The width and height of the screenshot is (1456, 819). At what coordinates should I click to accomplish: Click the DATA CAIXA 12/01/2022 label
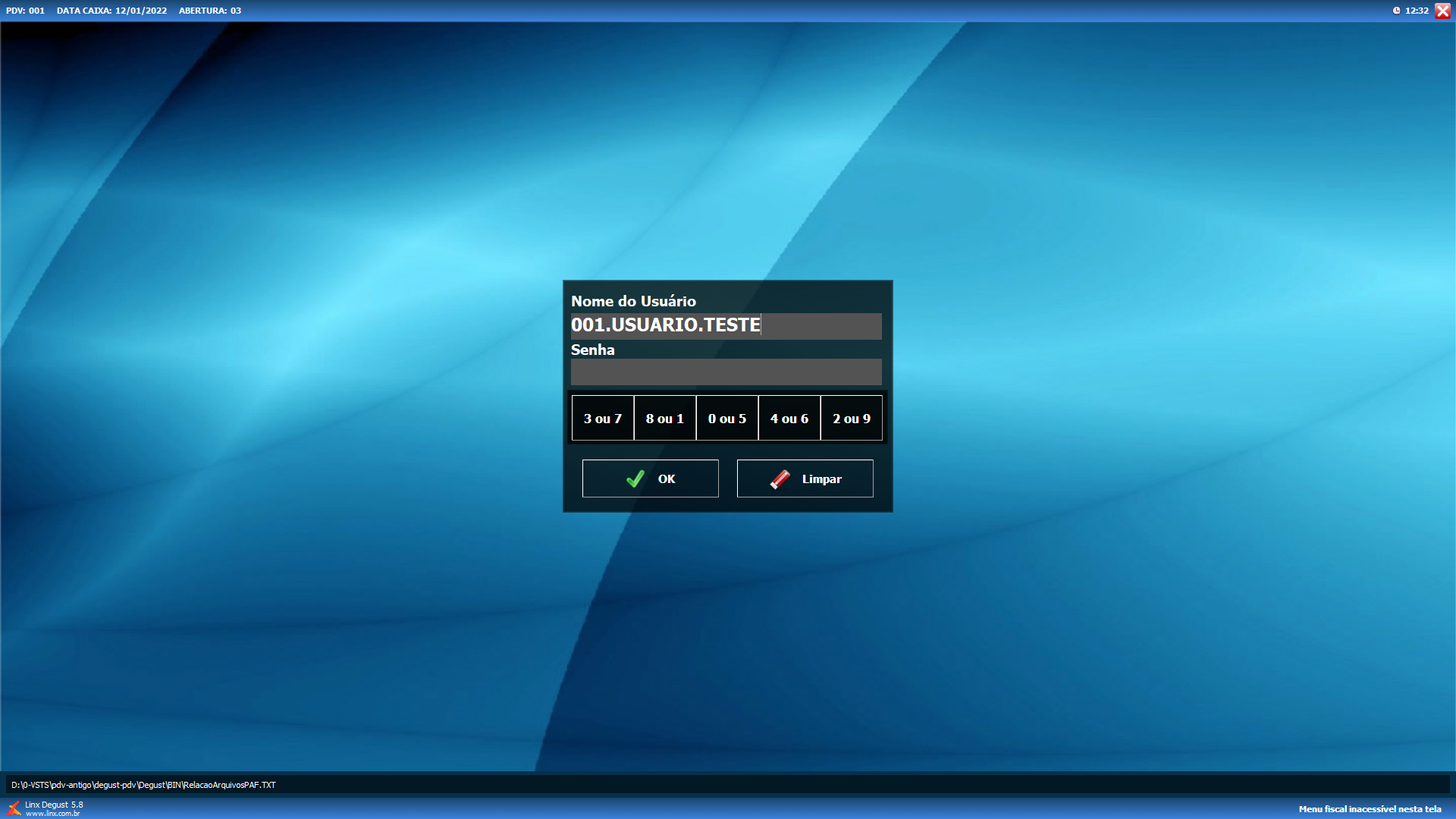click(x=111, y=11)
